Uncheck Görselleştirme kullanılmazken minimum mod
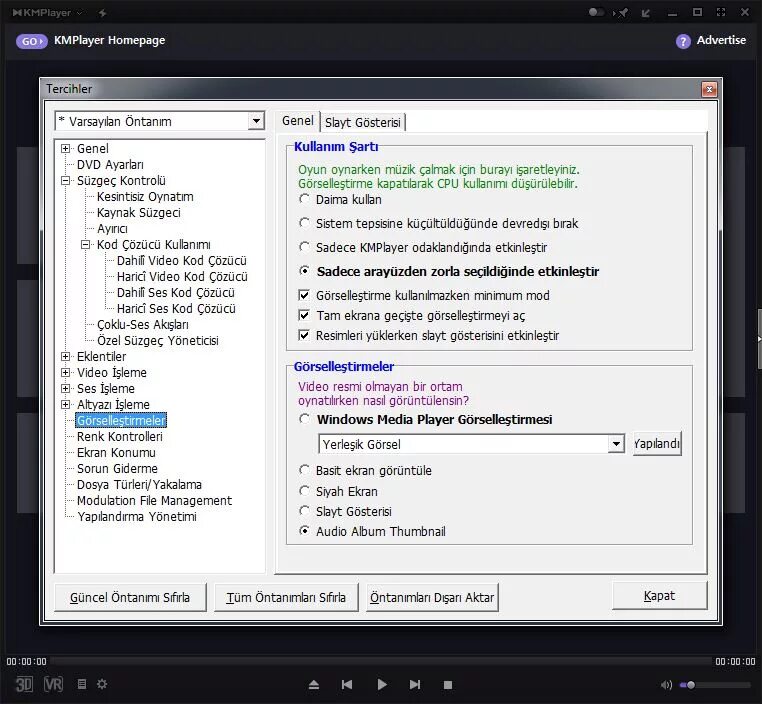 tap(304, 295)
